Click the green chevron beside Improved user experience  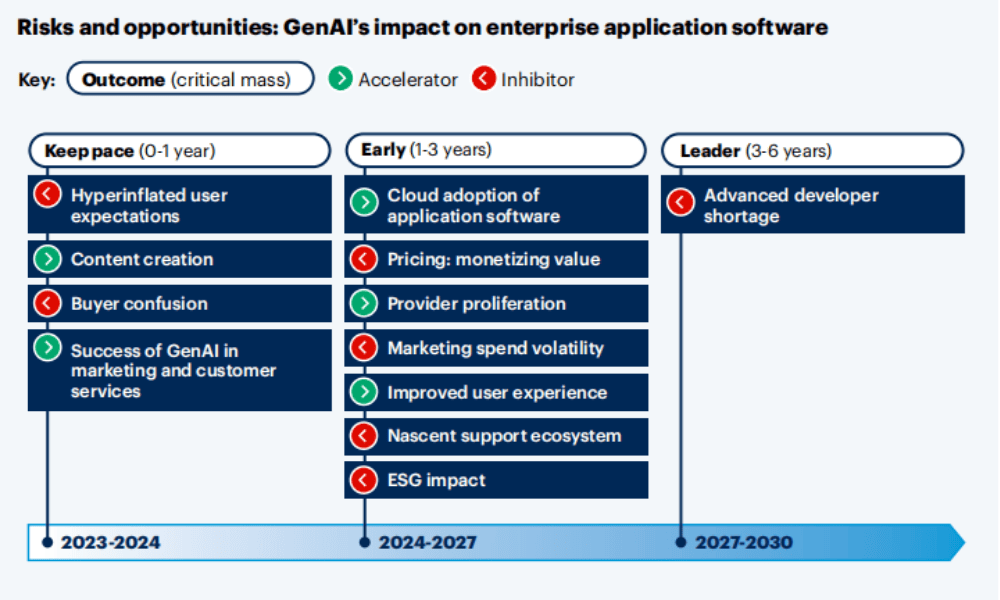363,392
